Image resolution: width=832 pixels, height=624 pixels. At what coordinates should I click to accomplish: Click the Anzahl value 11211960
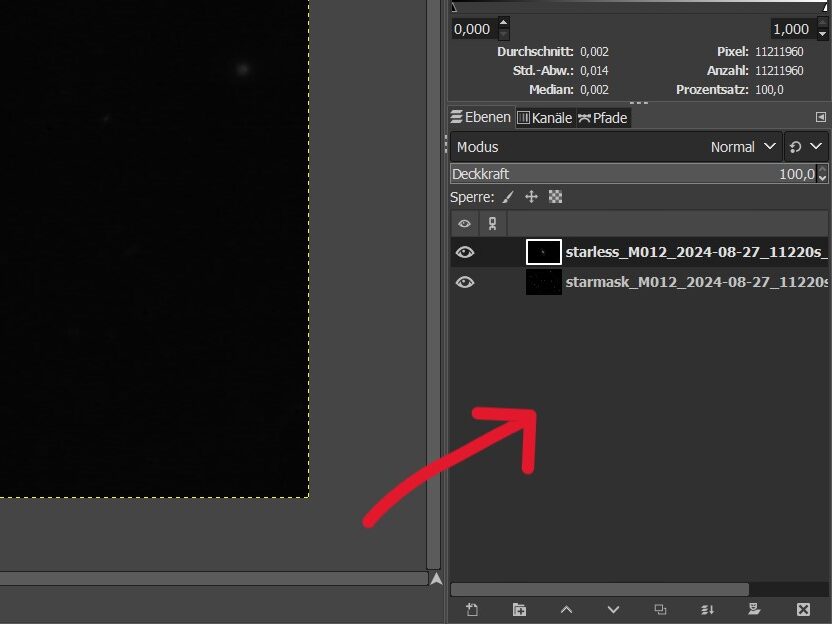click(x=779, y=71)
